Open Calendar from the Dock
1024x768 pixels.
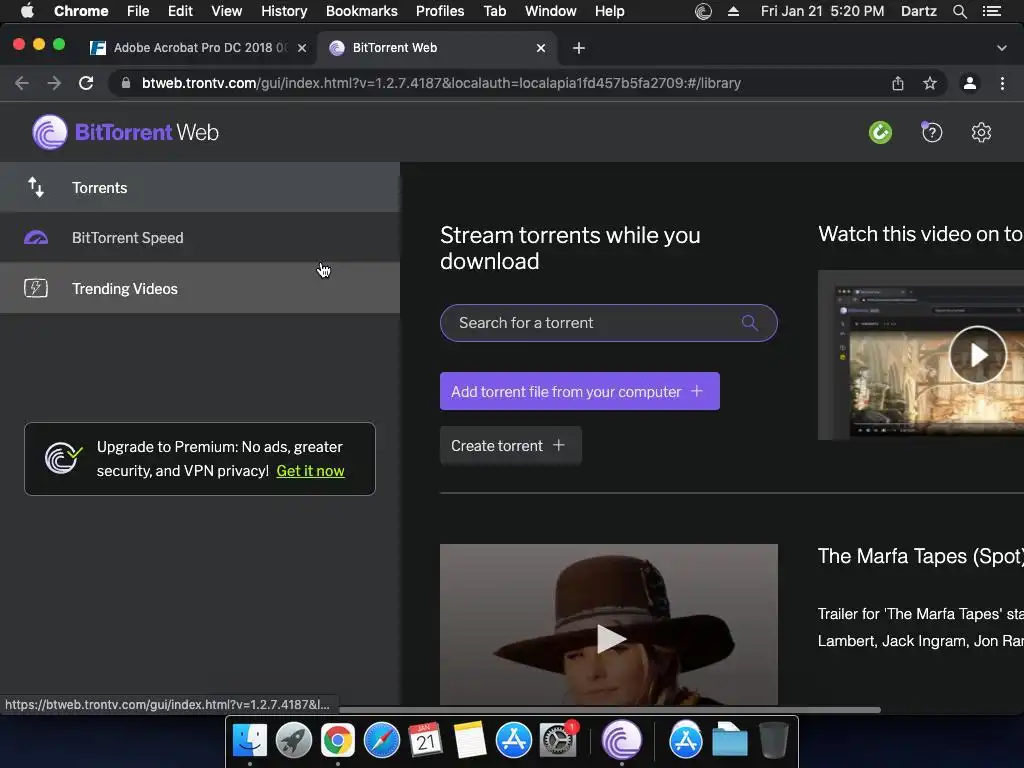tap(425, 740)
